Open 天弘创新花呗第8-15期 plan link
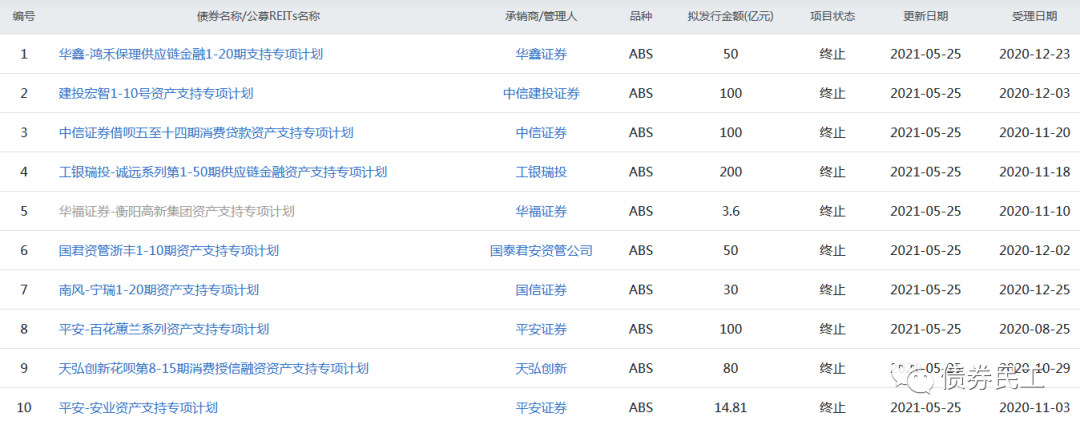1080x425 pixels. click(214, 368)
